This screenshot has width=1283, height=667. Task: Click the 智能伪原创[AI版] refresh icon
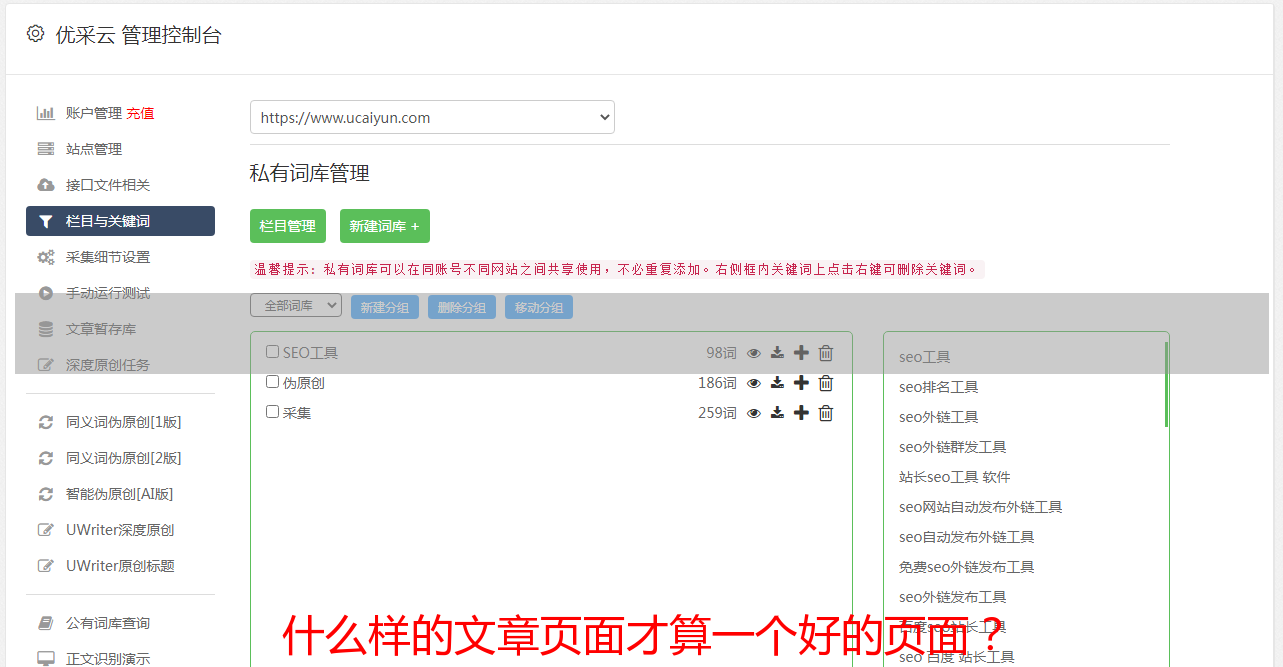click(x=45, y=494)
